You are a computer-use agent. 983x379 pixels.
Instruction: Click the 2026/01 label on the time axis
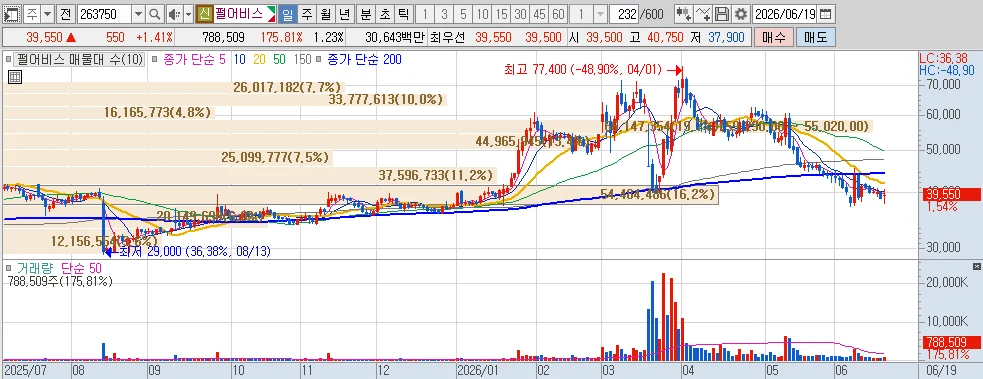coord(478,370)
